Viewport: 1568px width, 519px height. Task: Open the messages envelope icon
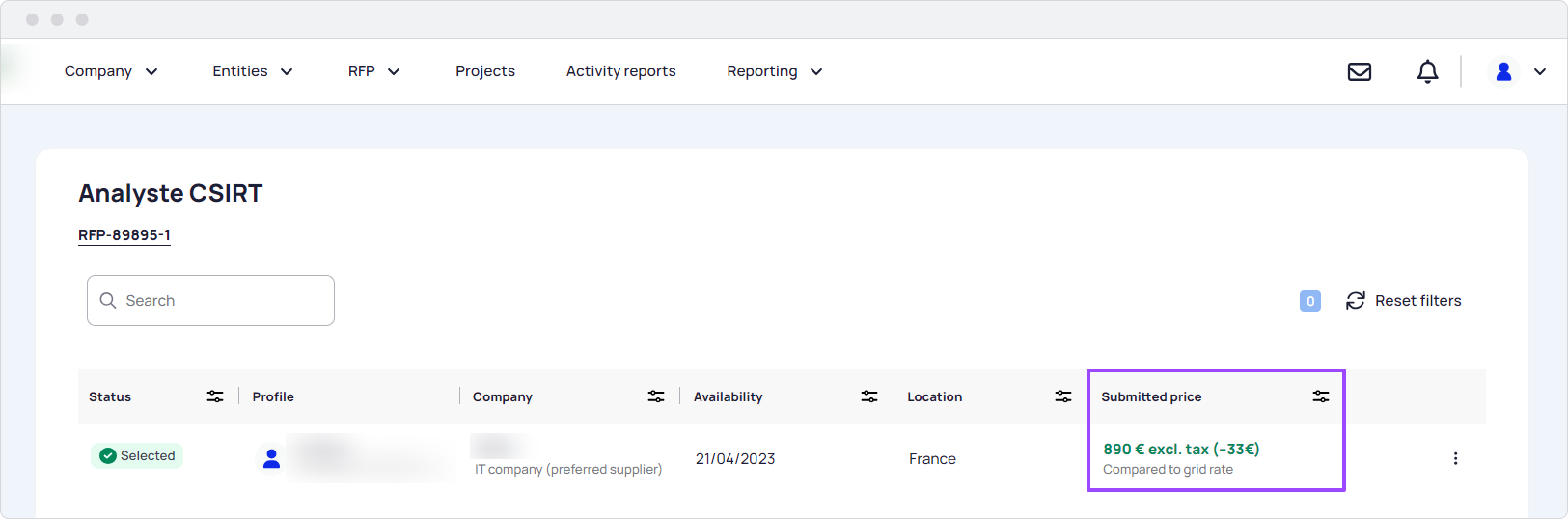point(1360,71)
